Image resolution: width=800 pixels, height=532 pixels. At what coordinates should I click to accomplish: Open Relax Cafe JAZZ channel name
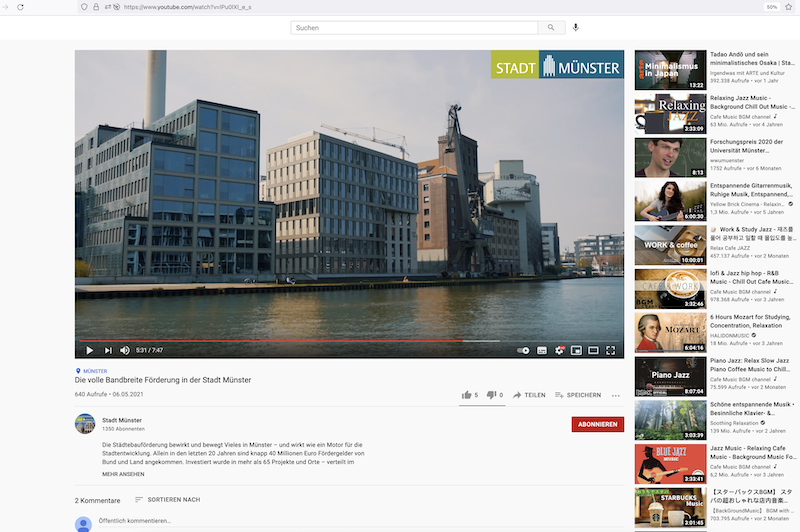(730, 248)
